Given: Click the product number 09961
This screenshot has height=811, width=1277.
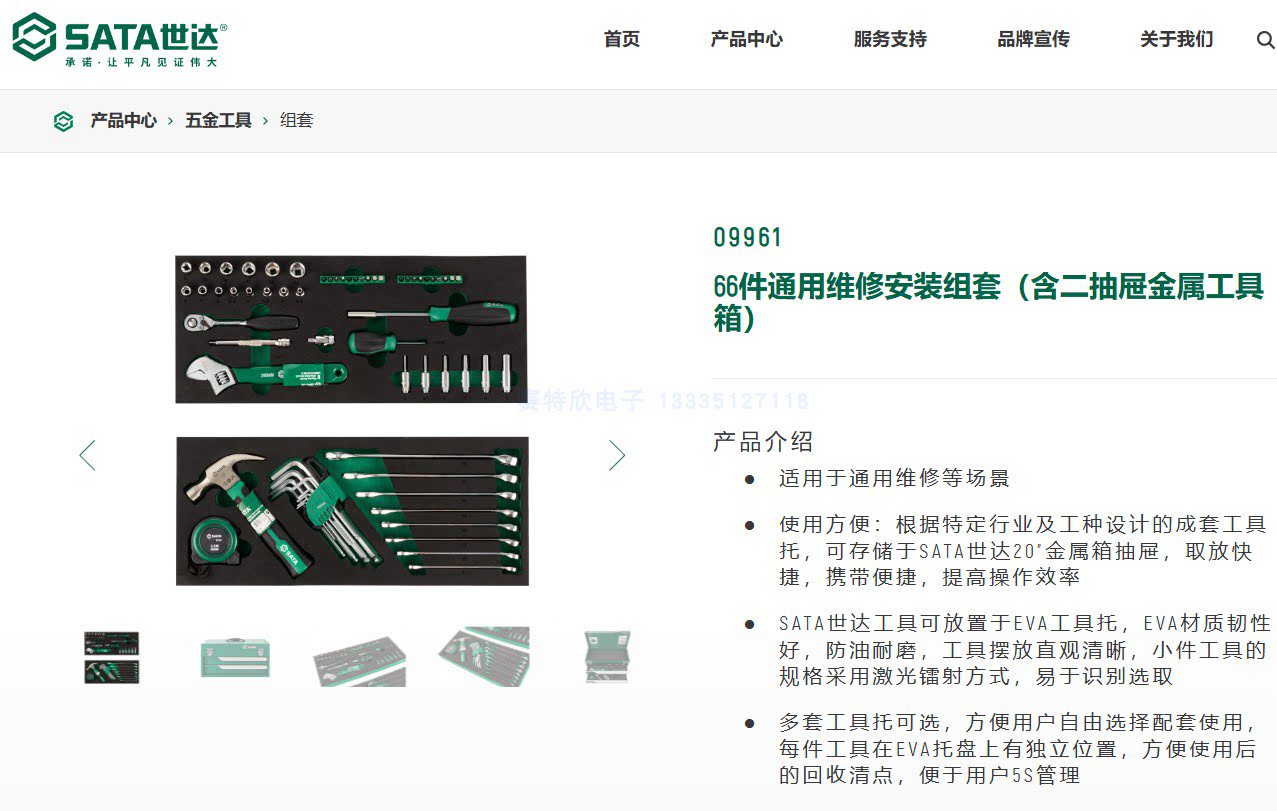Looking at the screenshot, I should click(x=747, y=237).
